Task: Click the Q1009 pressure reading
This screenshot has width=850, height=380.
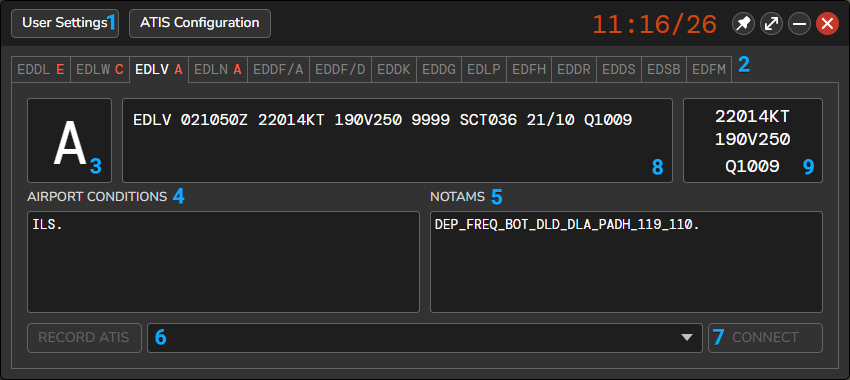Action: click(x=752, y=166)
